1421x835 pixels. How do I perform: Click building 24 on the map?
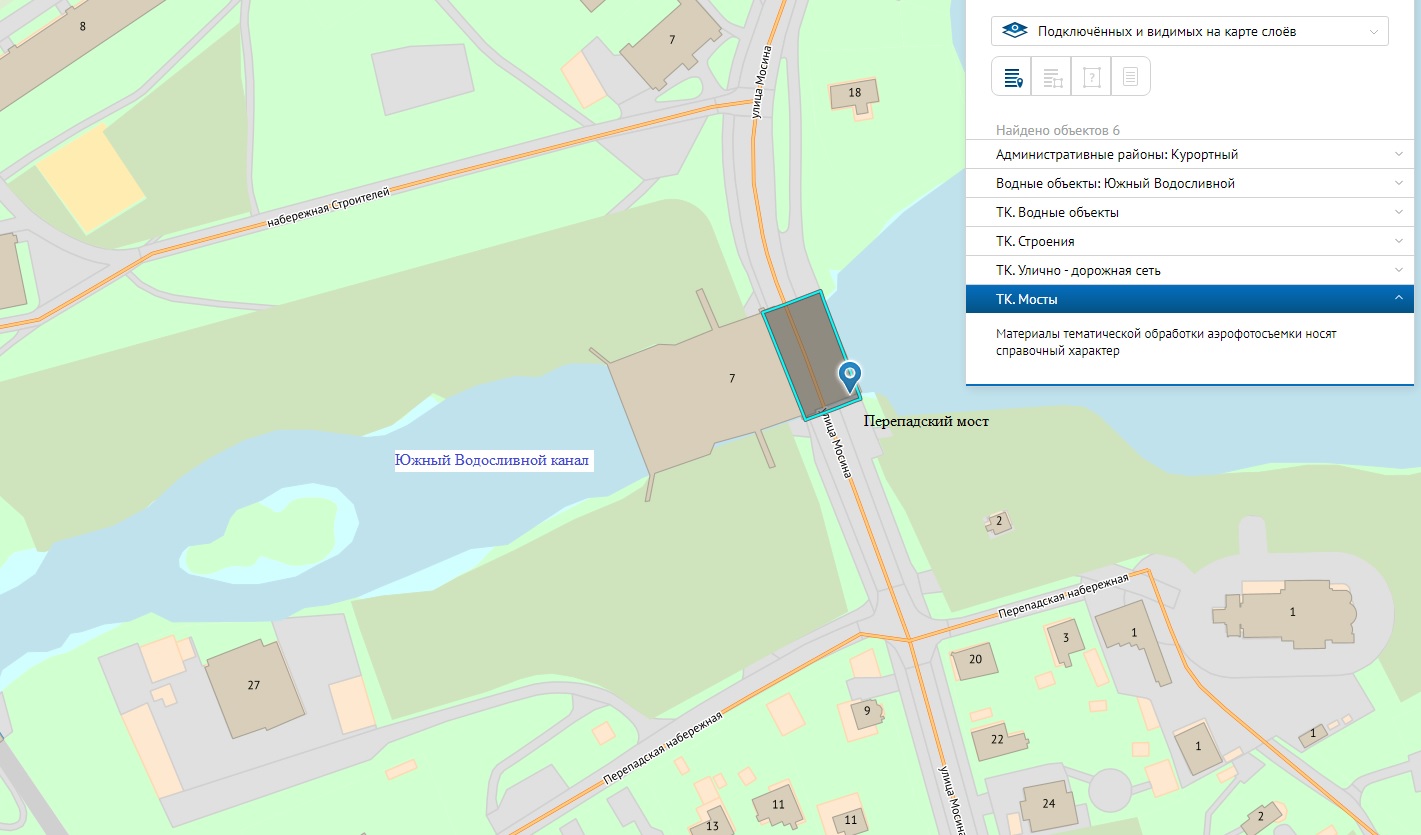pos(1048,803)
